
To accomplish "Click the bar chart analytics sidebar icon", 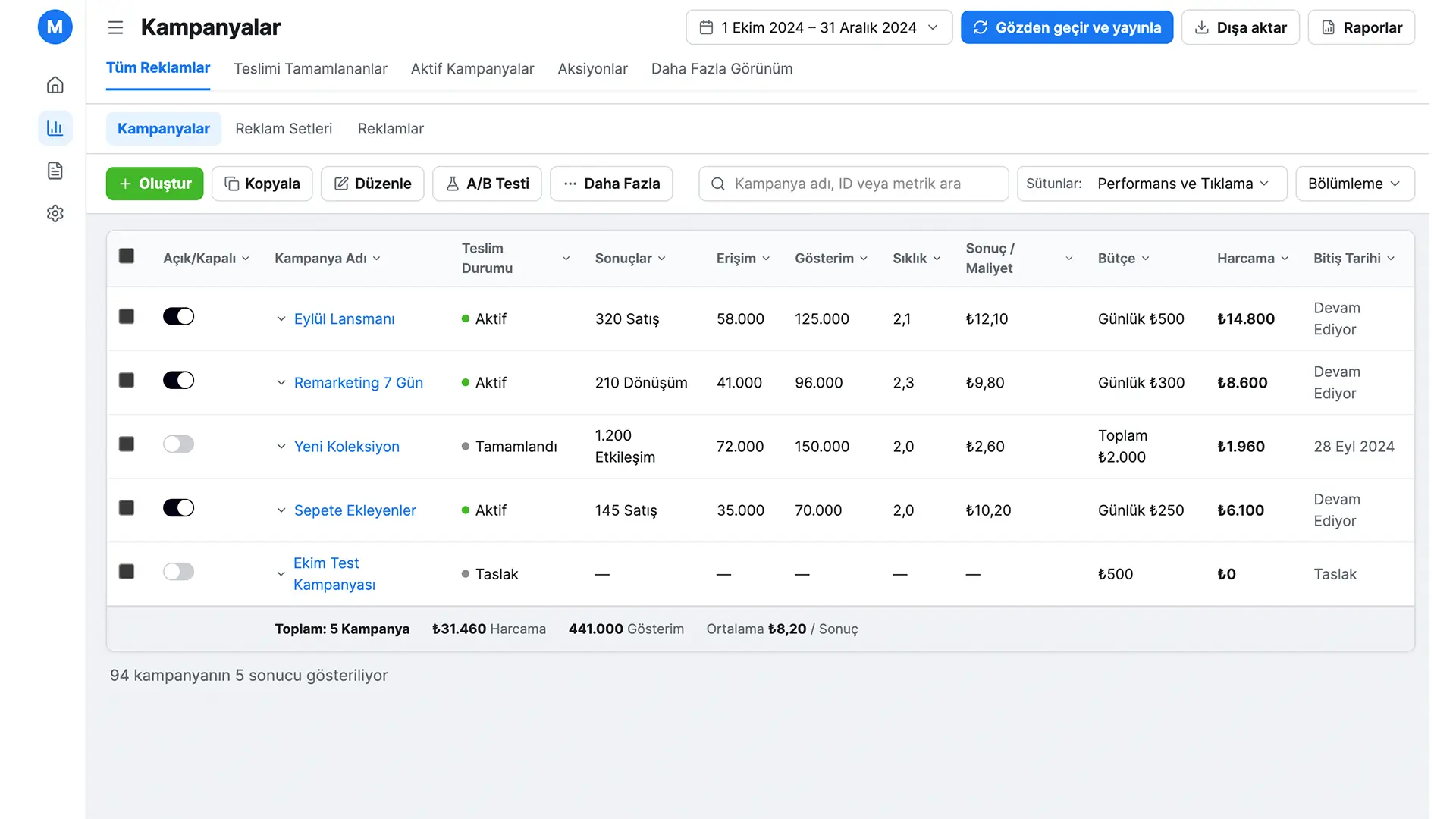I will (55, 128).
